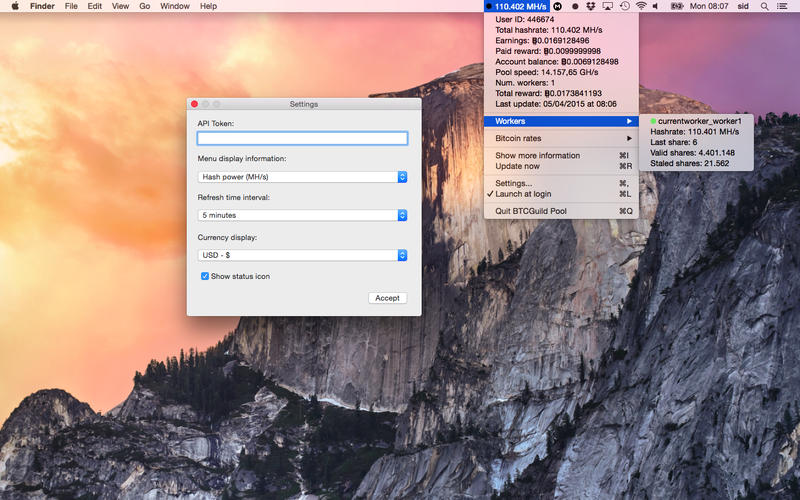This screenshot has height=500, width=800.
Task: Select Show more information menu item
Action: pos(561,155)
